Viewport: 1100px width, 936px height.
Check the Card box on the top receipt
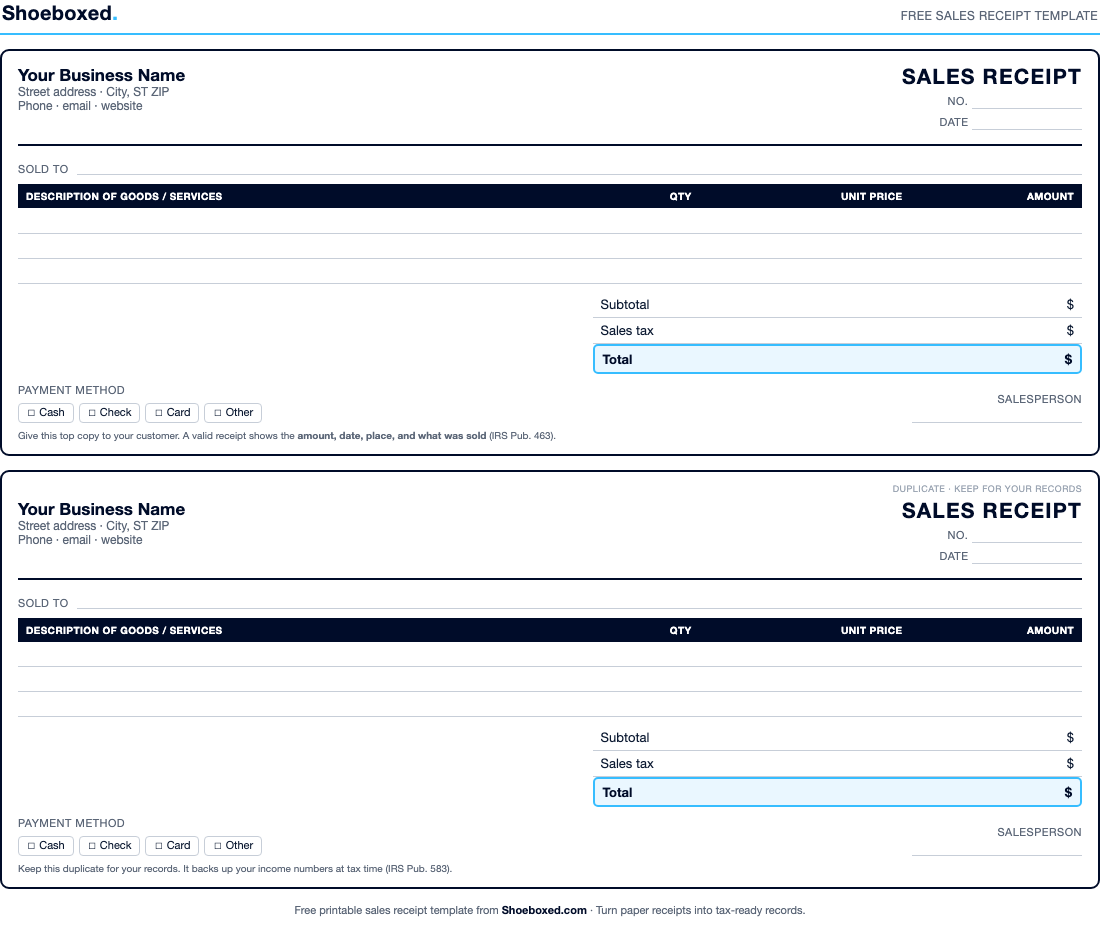(172, 413)
